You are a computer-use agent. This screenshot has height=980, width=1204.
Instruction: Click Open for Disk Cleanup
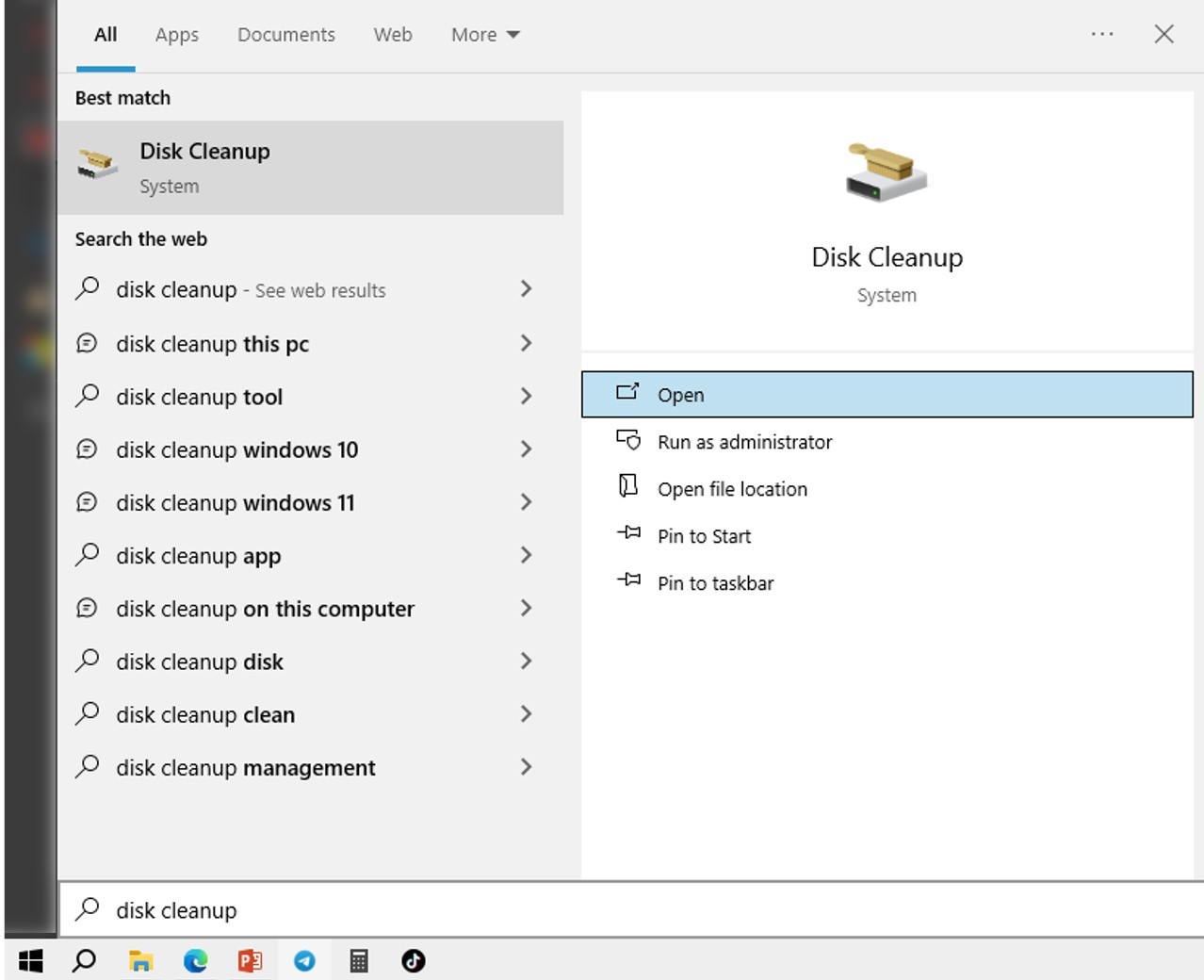tap(887, 395)
